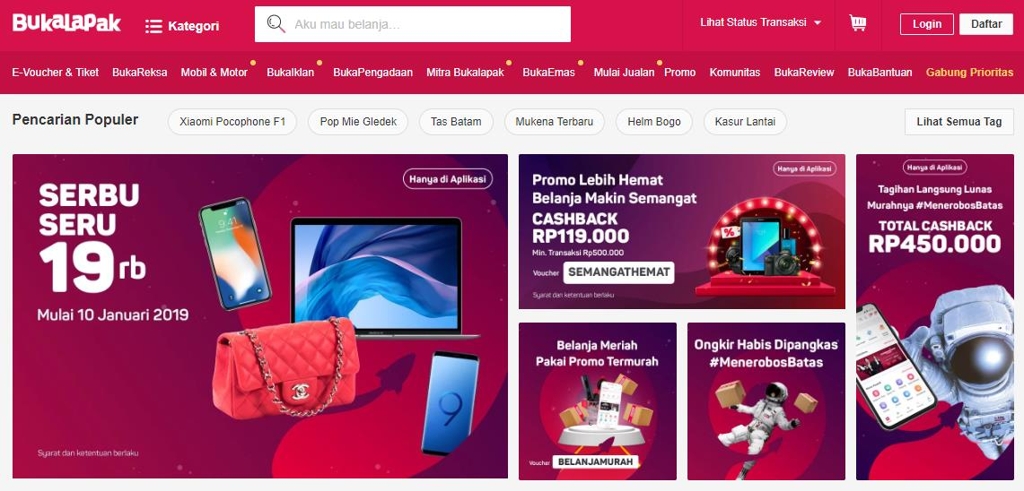Choose the Helm Bogo popular search tag
The width and height of the screenshot is (1024, 491).
point(654,121)
